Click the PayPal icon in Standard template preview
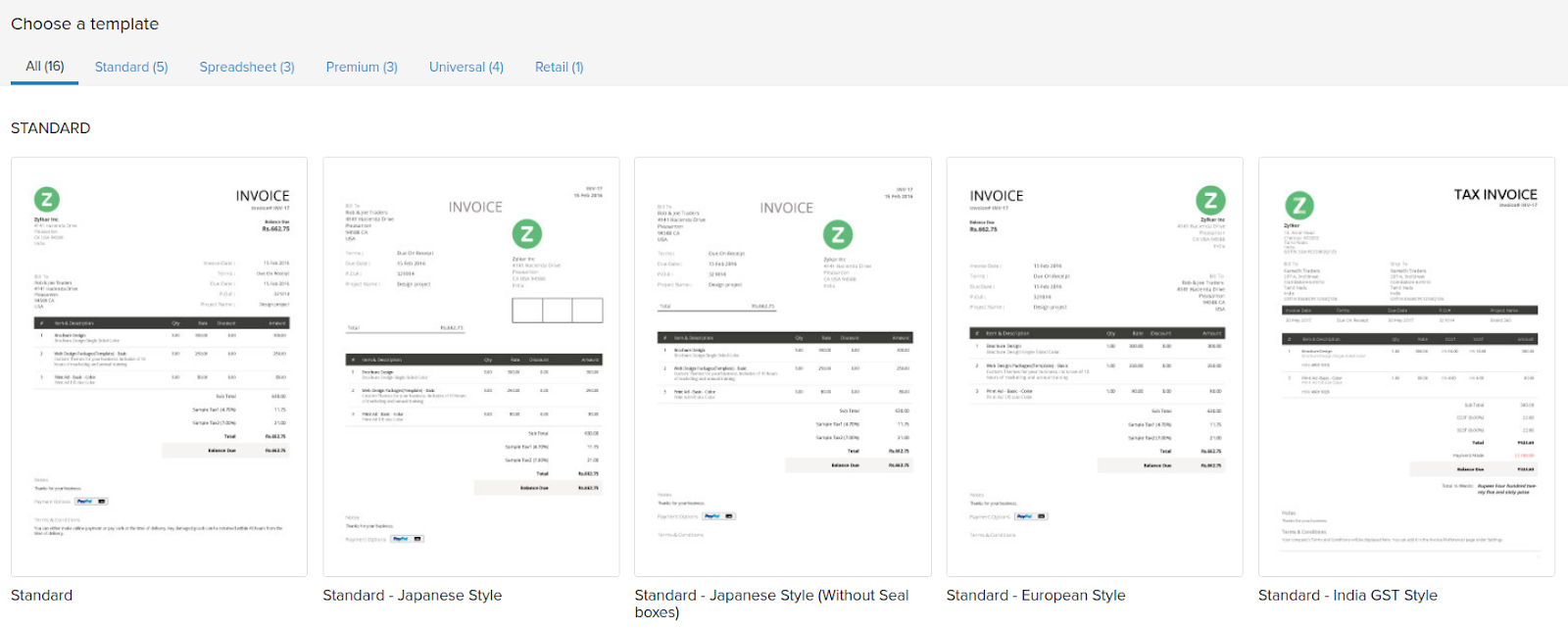The image size is (1568, 629). coord(85,501)
